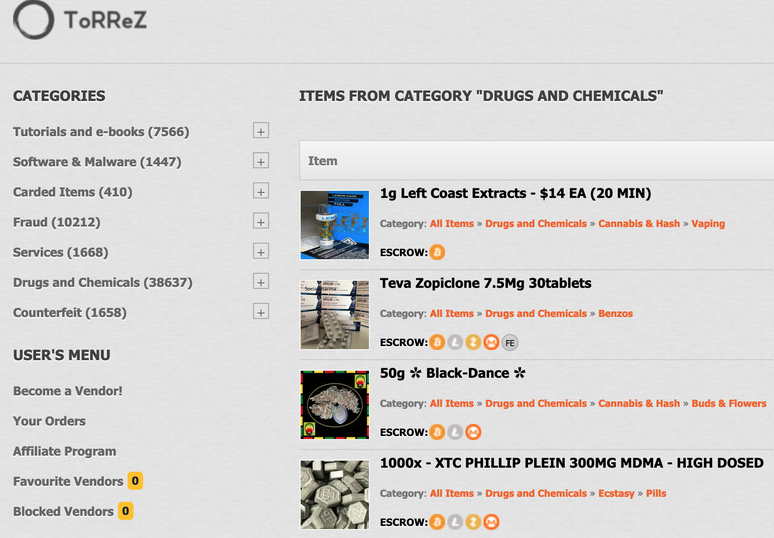Open the Teva Zopiclone listing thumbnail
This screenshot has width=774, height=538.
coord(335,314)
